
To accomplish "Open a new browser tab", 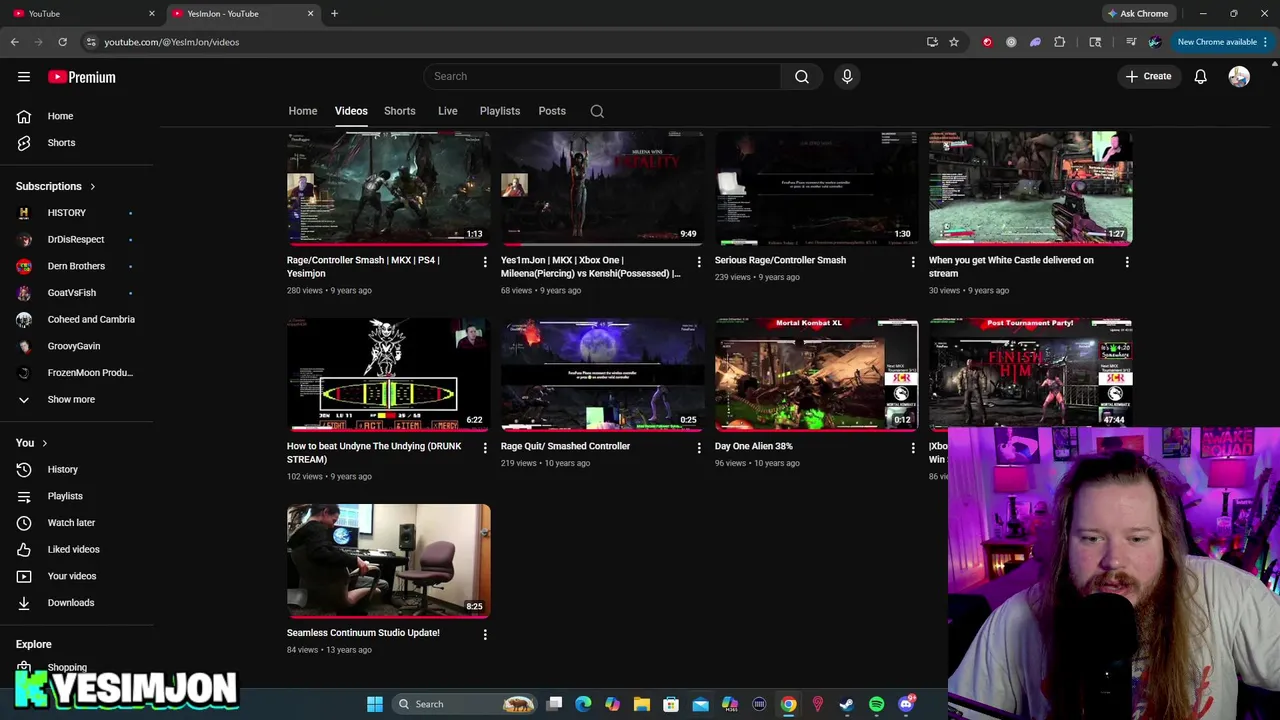I will tap(334, 14).
